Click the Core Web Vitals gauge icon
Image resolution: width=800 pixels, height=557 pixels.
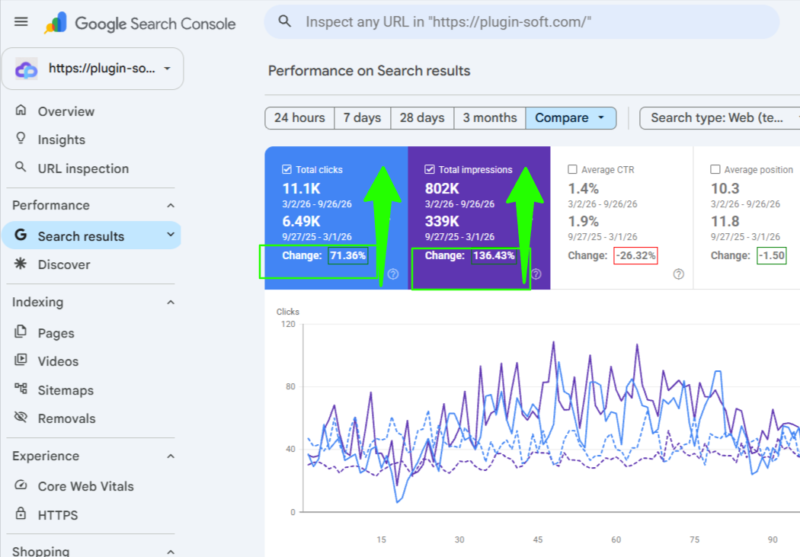point(20,485)
